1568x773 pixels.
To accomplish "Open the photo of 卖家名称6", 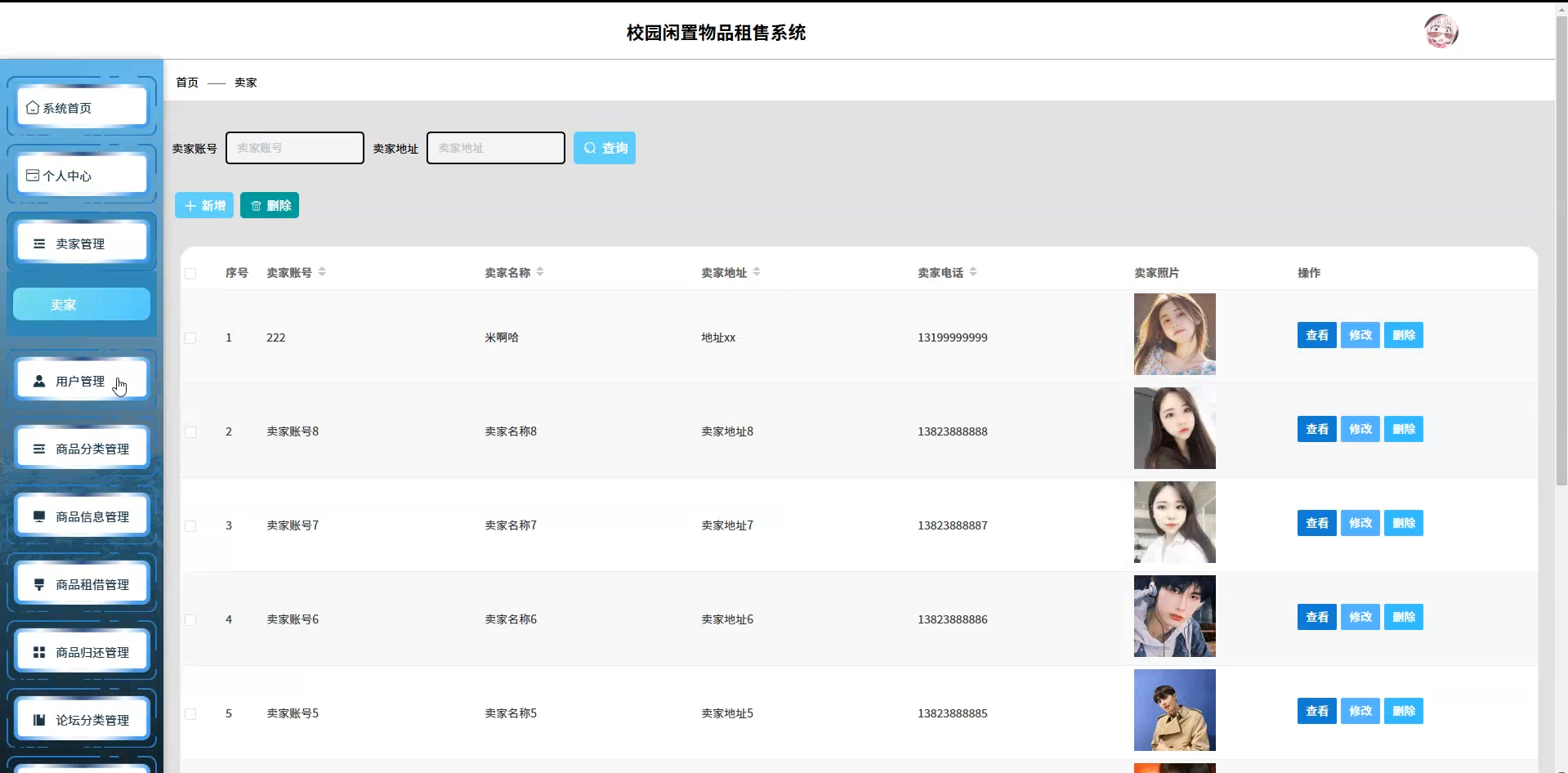I will 1175,616.
